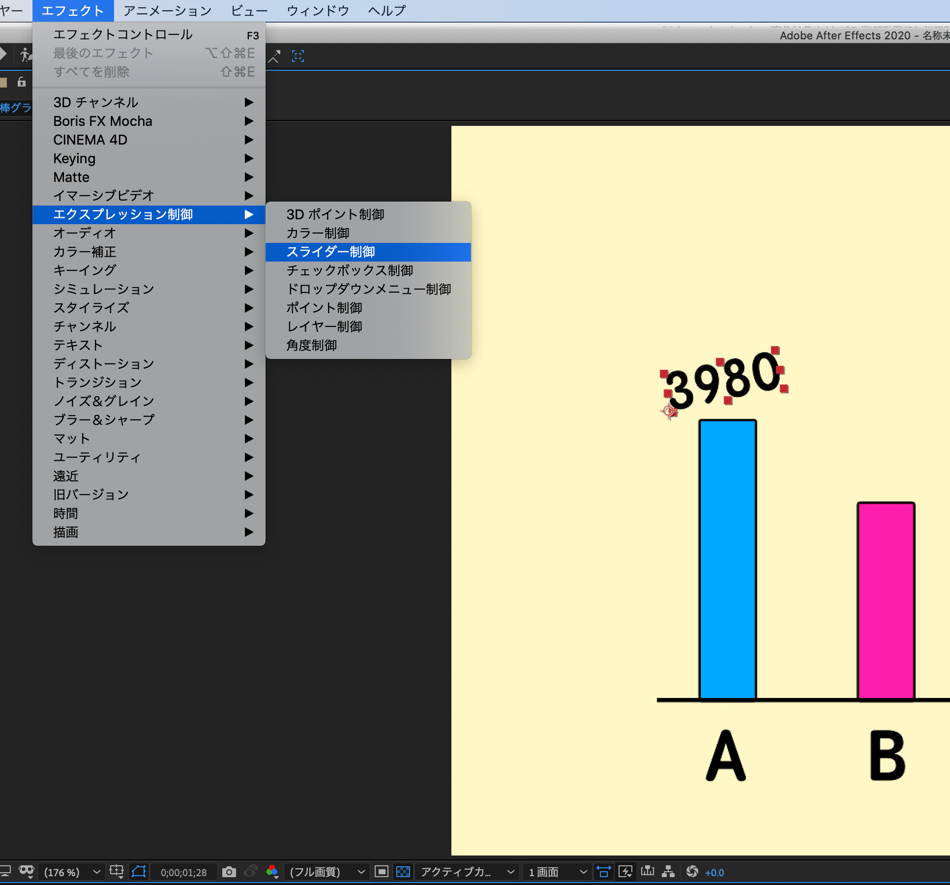950x885 pixels.
Task: Click the puppet pin tool icon
Action: click(x=25, y=55)
